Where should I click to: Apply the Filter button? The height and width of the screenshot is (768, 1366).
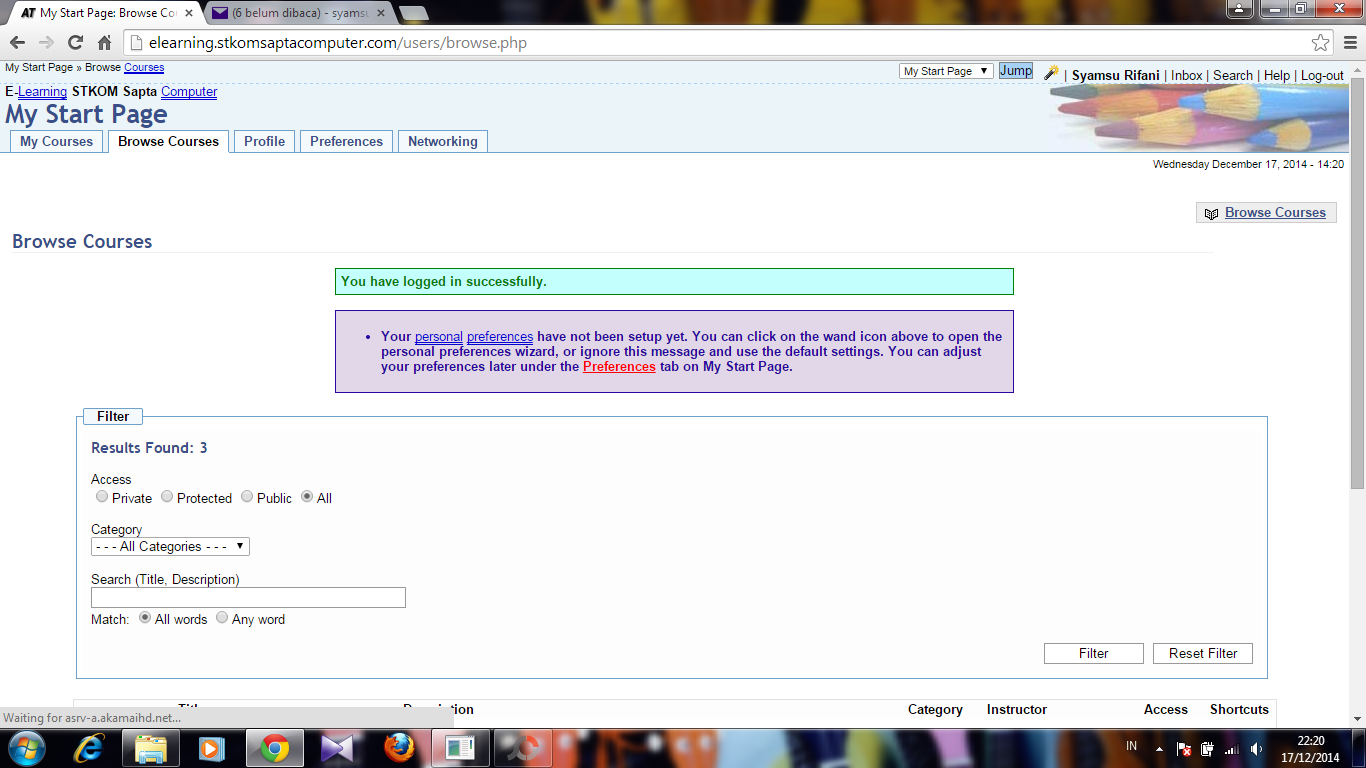point(1094,653)
